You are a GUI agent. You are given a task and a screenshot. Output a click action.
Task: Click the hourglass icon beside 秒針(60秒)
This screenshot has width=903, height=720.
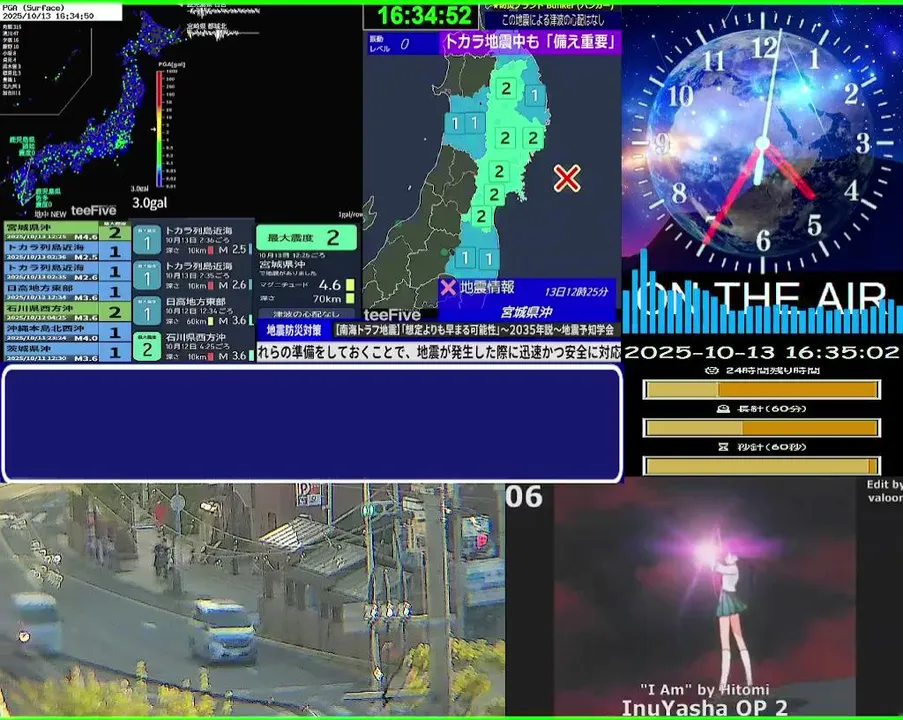[723, 447]
